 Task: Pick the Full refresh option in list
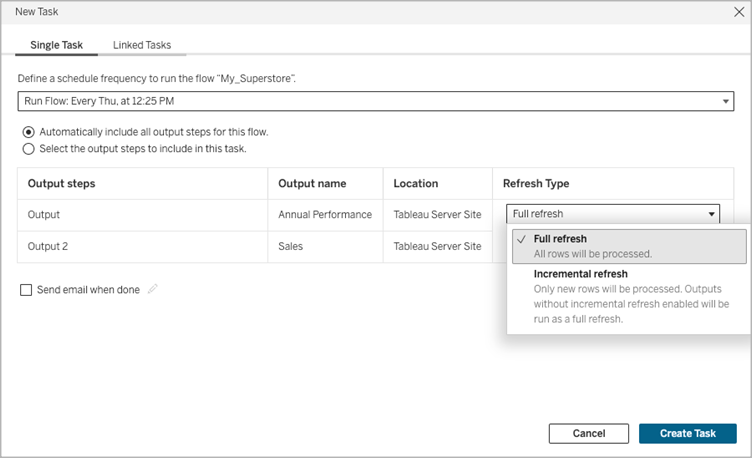(x=629, y=246)
